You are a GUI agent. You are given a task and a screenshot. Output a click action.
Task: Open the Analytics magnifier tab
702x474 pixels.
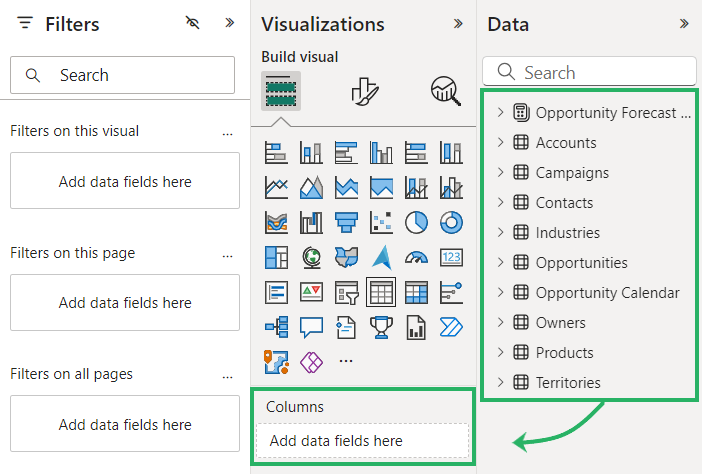pyautogui.click(x=445, y=91)
